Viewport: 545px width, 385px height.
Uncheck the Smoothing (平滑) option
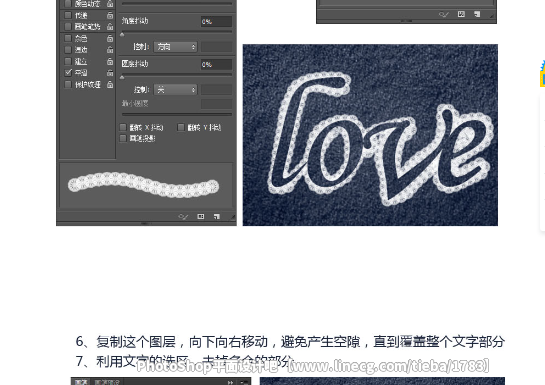[68, 73]
